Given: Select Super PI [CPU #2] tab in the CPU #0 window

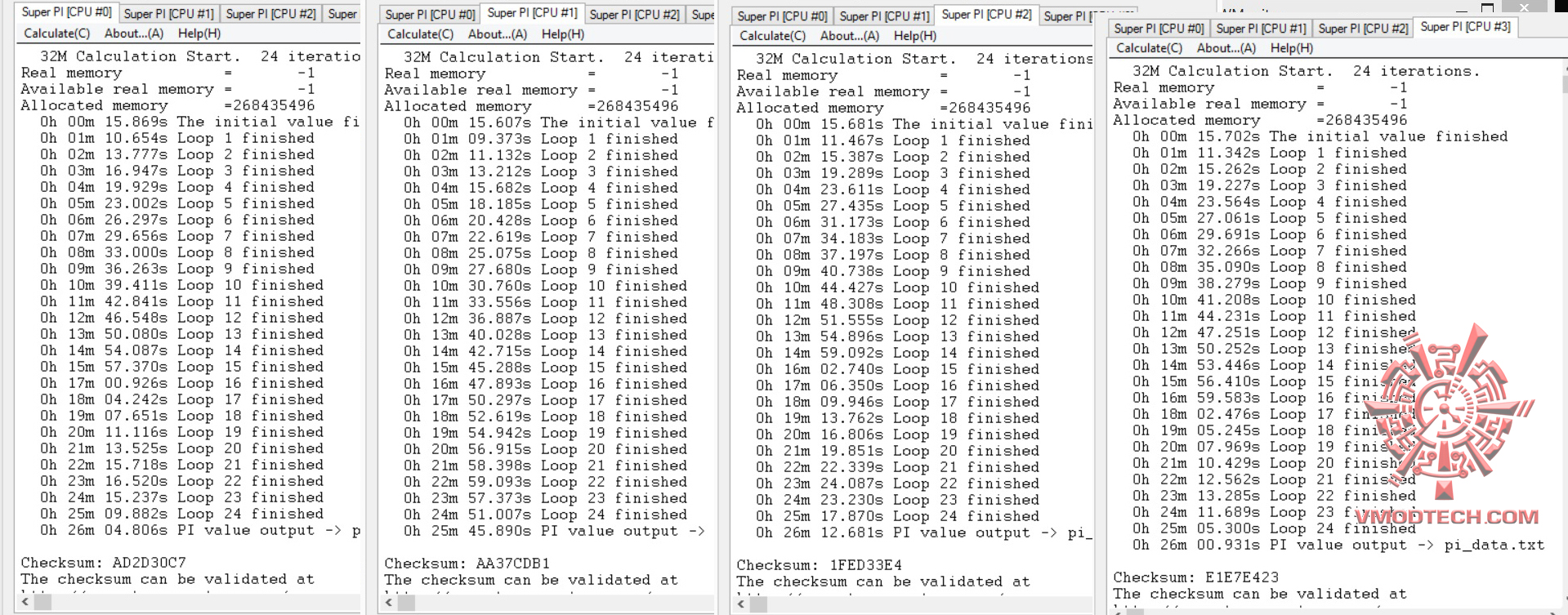Looking at the screenshot, I should (x=270, y=14).
